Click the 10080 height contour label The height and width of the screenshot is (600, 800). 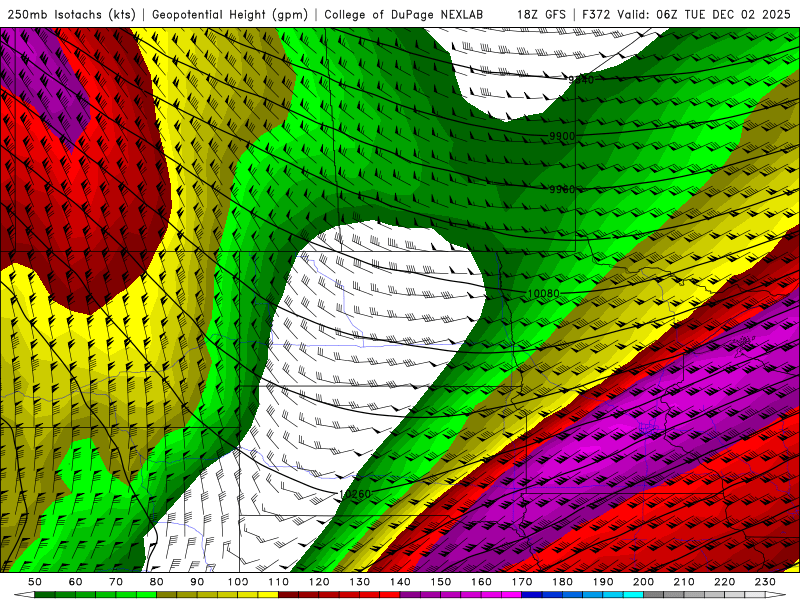543,293
